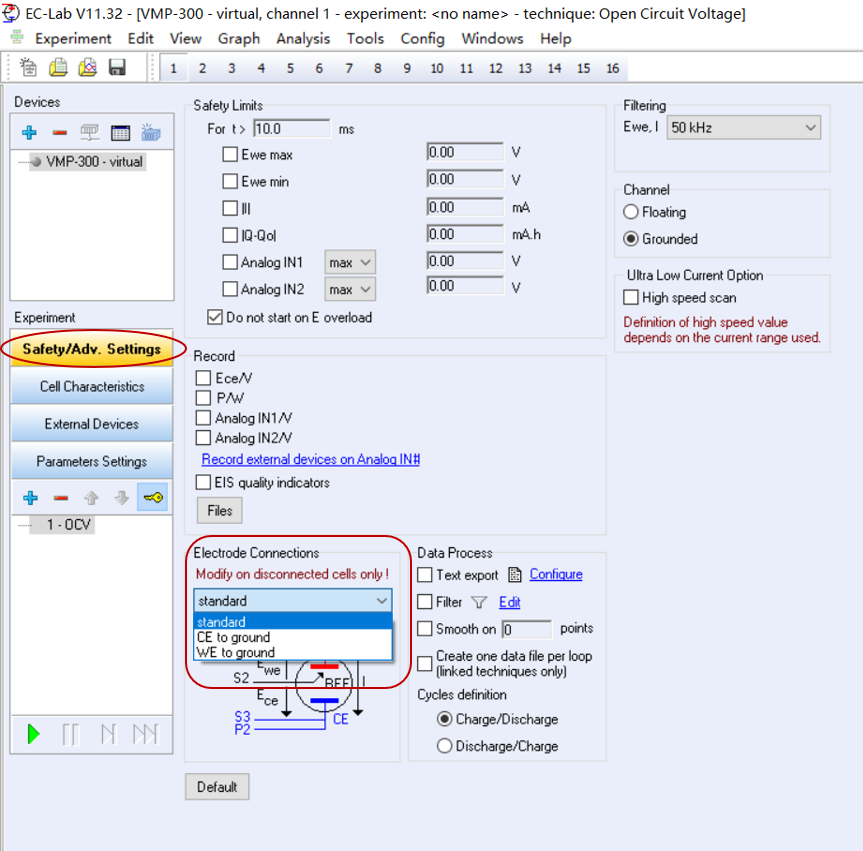Tick the High speed scan checkbox
863x851 pixels.
tap(631, 297)
